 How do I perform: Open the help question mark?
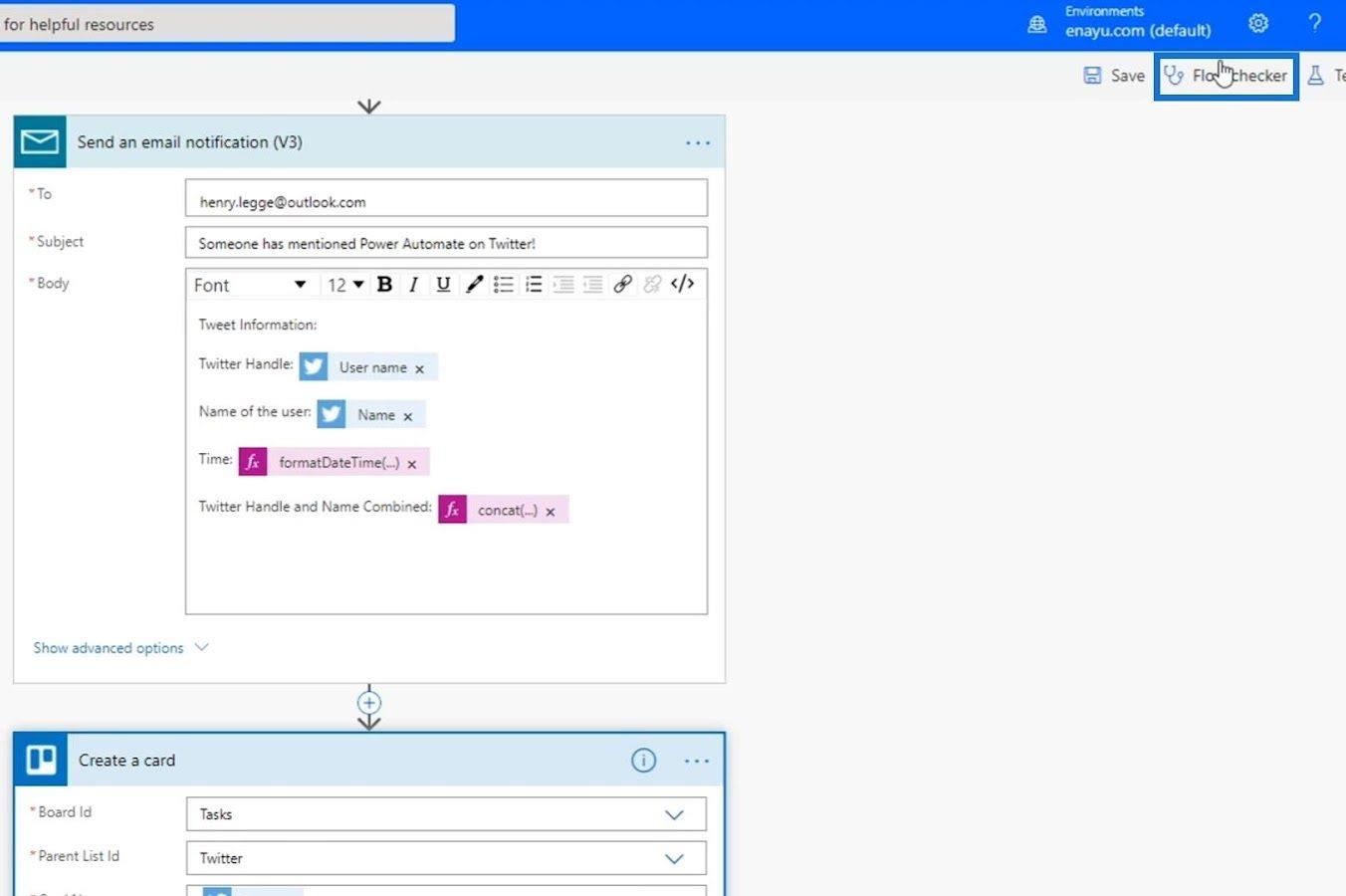(x=1314, y=23)
